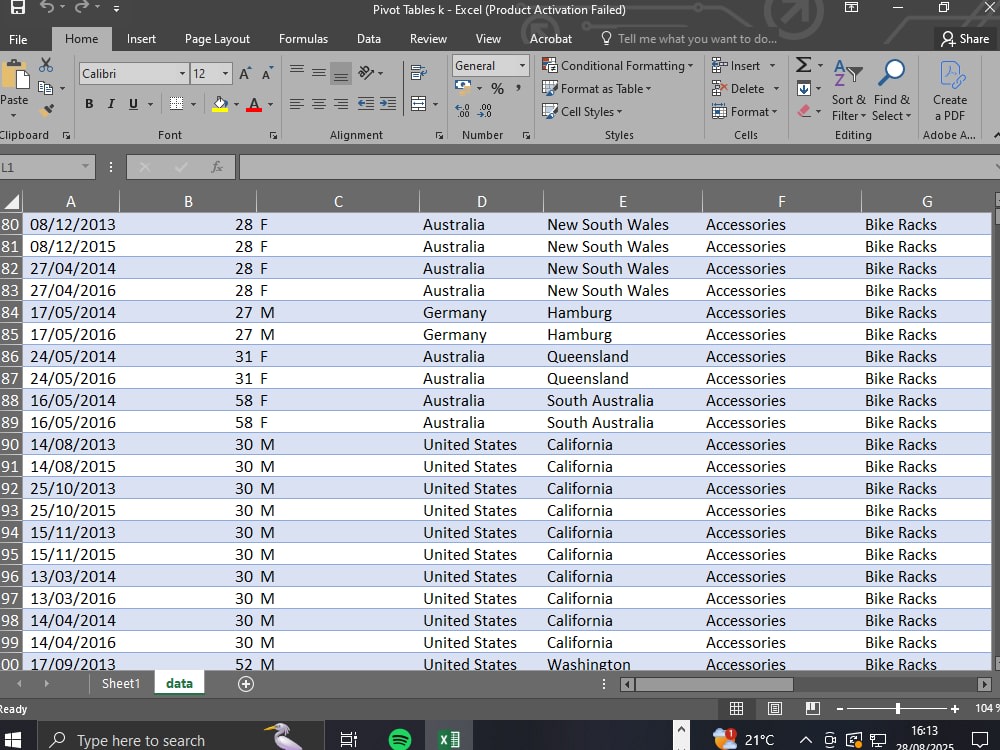Open the fill color dropdown arrow
The width and height of the screenshot is (1000, 750).
pos(237,104)
